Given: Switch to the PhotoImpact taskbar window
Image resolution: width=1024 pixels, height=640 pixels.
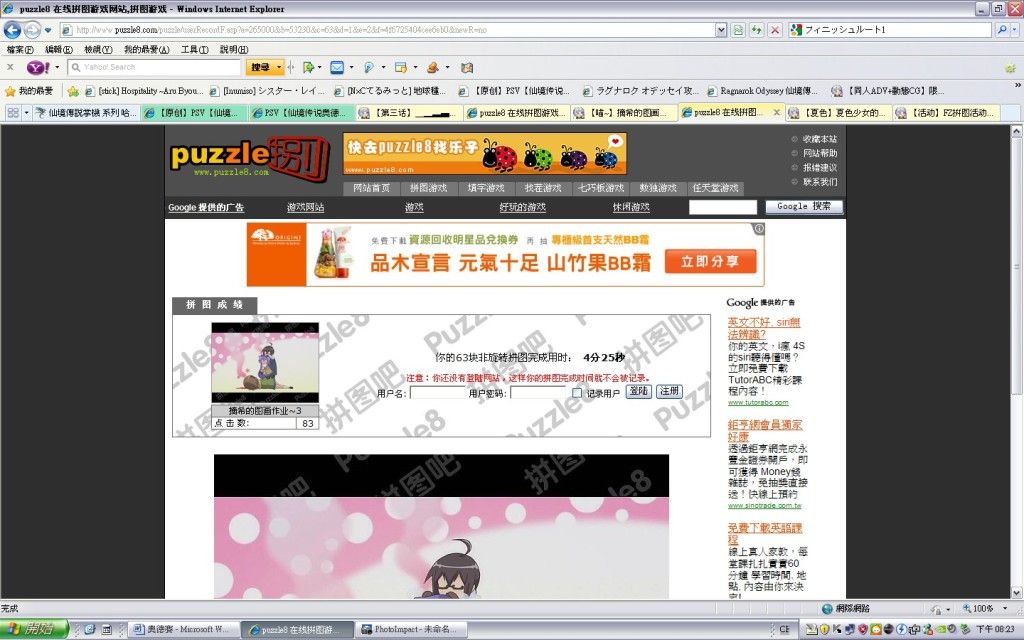Looking at the screenshot, I should (412, 630).
